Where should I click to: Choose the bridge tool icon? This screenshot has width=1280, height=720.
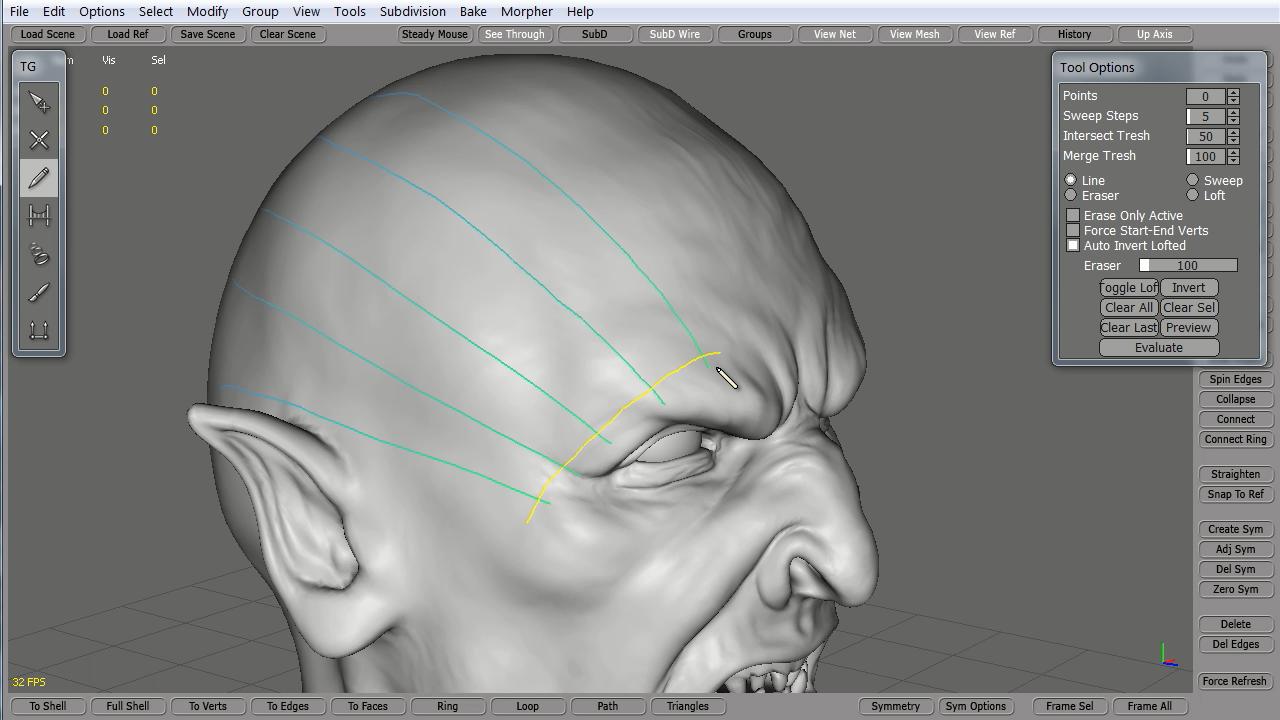[39, 216]
